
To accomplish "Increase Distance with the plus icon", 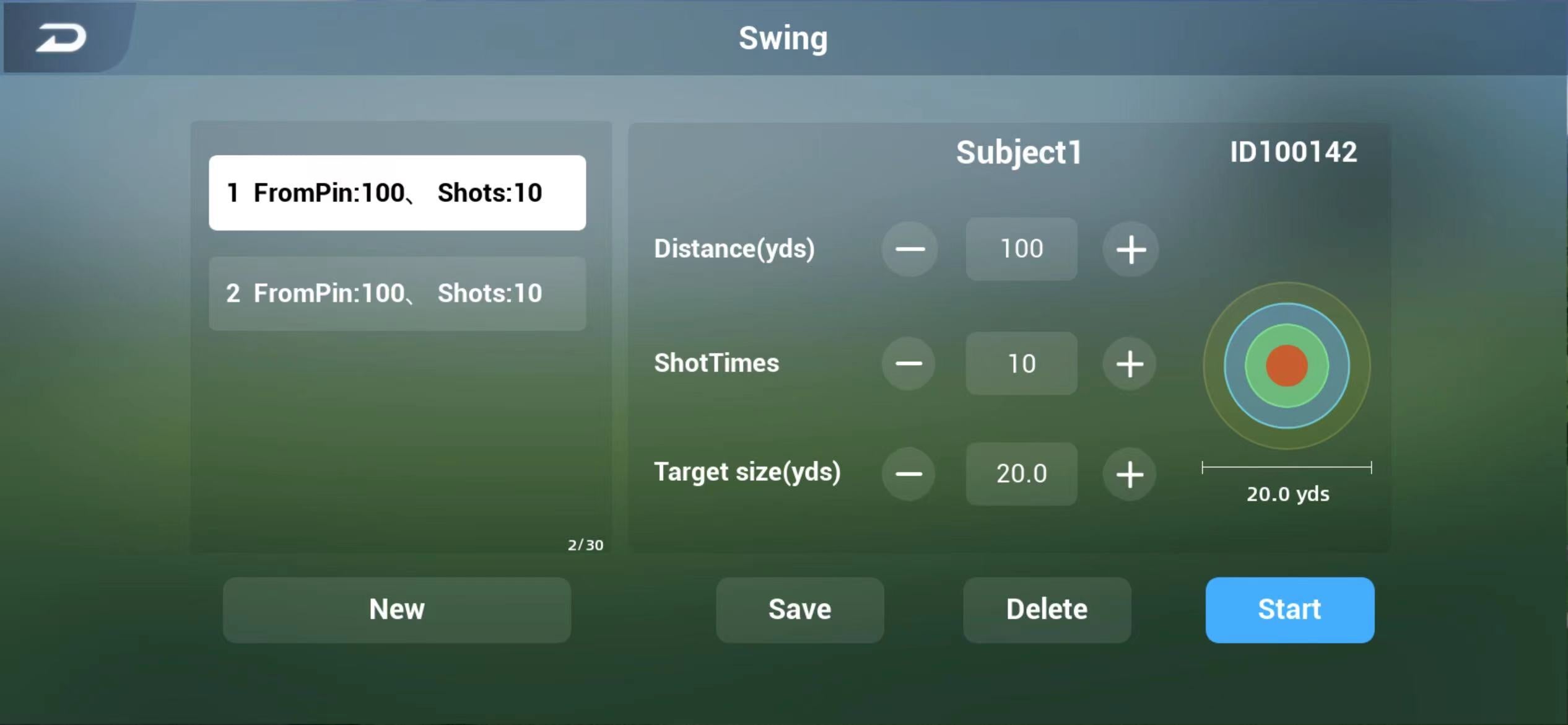I will (x=1130, y=249).
